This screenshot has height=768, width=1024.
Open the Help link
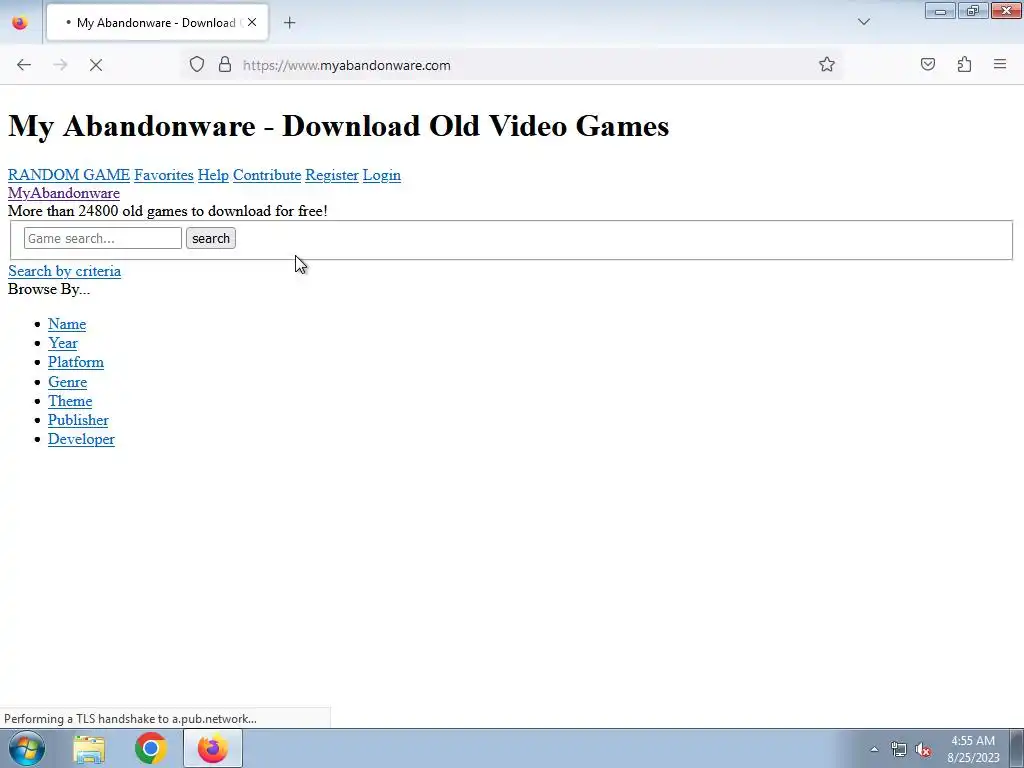coord(213,175)
